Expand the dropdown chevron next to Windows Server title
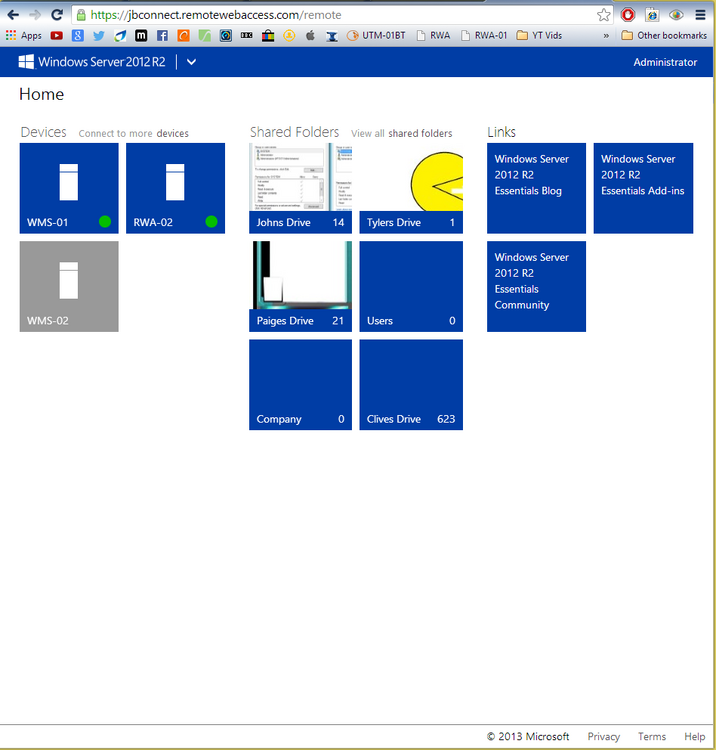This screenshot has width=716, height=750. tap(191, 62)
